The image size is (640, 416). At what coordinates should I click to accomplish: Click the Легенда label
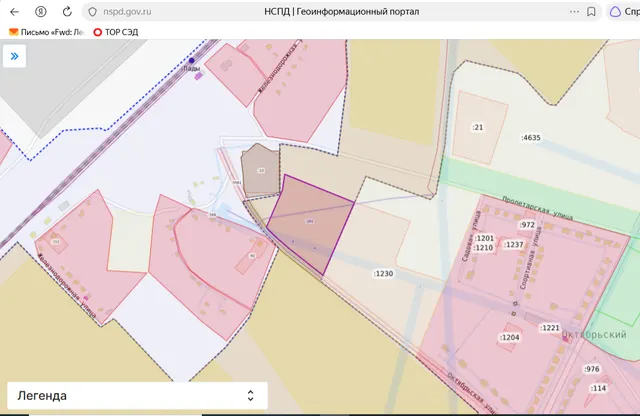point(42,396)
